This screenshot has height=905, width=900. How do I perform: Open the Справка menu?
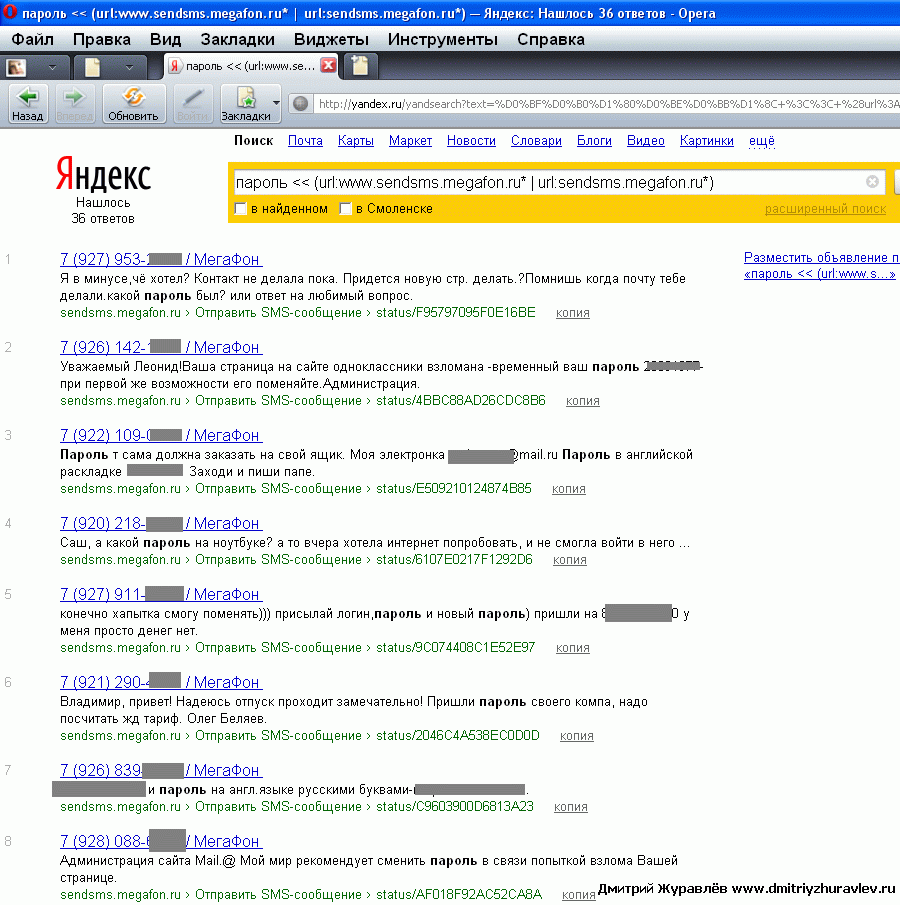[551, 39]
